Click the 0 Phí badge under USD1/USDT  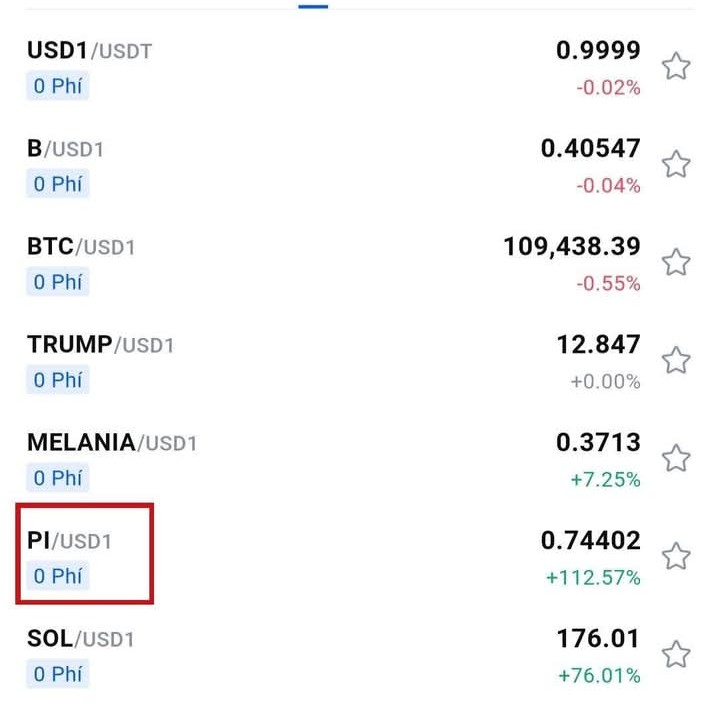[57, 86]
